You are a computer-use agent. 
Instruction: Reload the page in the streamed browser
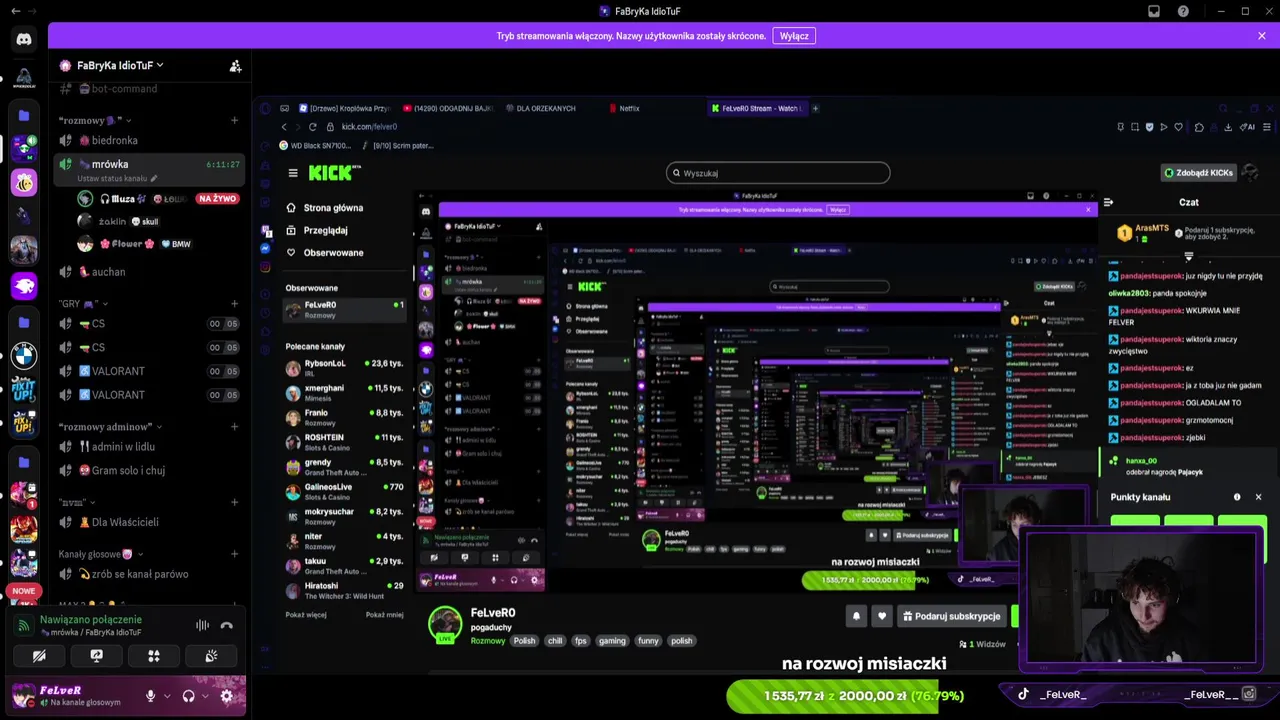[x=313, y=127]
